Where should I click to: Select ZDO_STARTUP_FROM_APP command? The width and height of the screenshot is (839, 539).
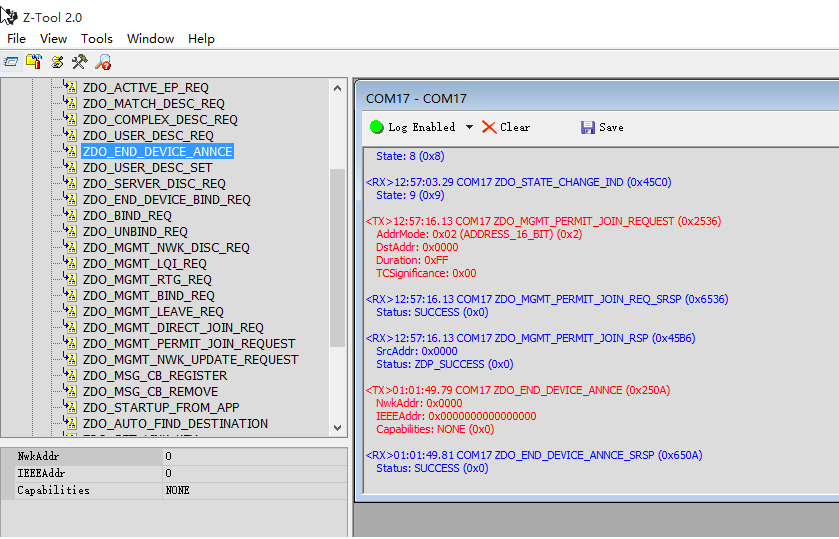click(161, 408)
